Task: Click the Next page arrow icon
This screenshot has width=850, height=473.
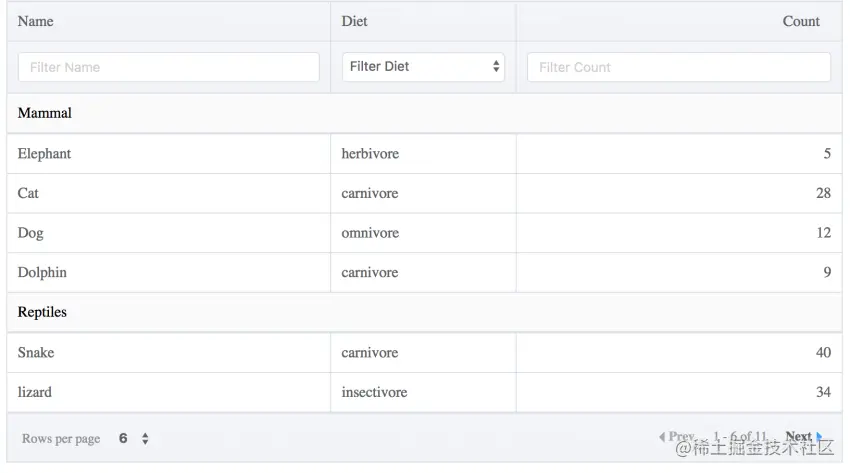Action: coord(819,436)
